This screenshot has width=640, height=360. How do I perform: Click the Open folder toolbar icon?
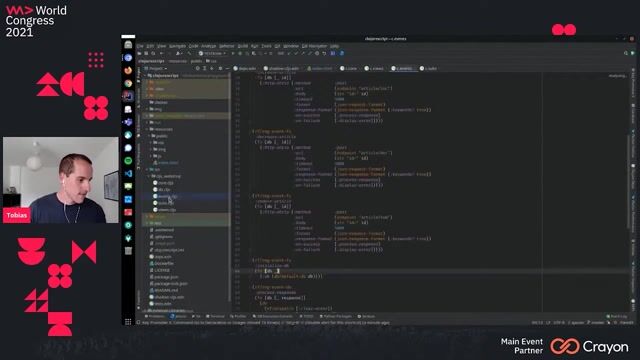(140, 53)
